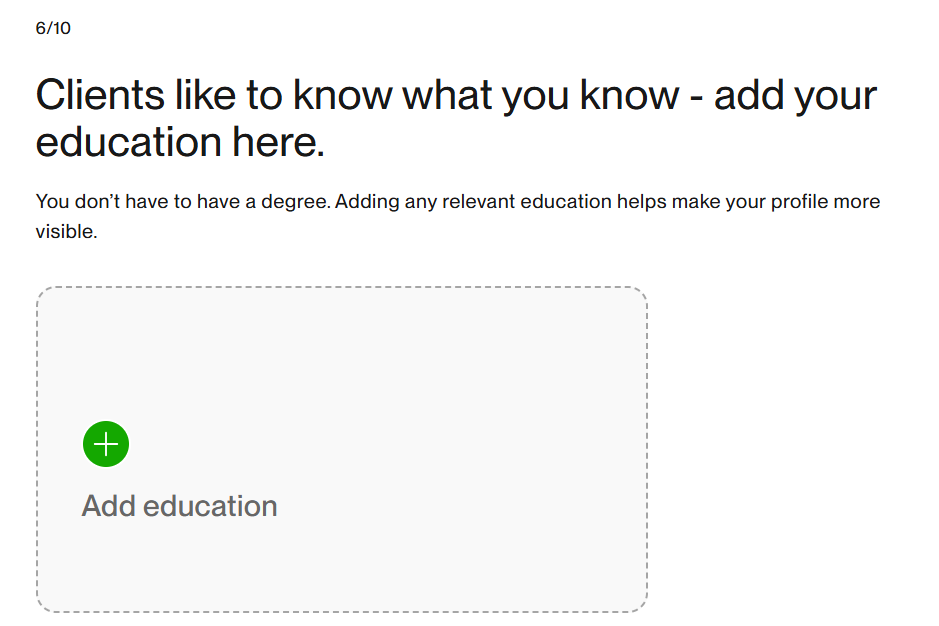
Task: Click the step counter showing 6/10
Action: 53,28
